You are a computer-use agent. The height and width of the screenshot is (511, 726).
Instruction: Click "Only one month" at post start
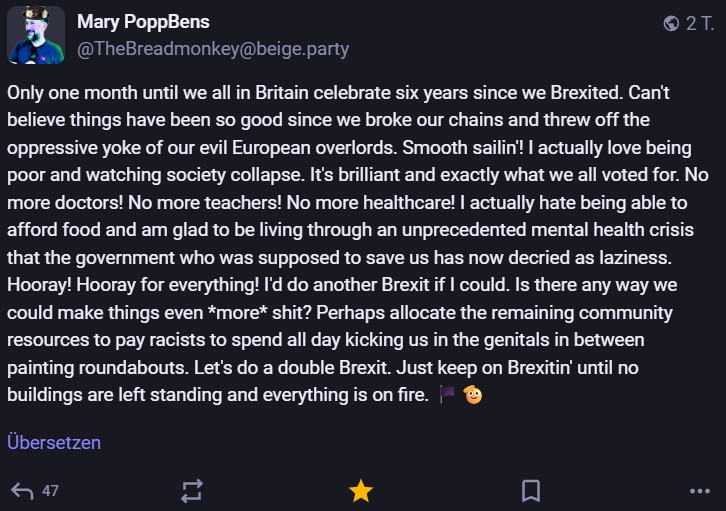tap(62, 93)
